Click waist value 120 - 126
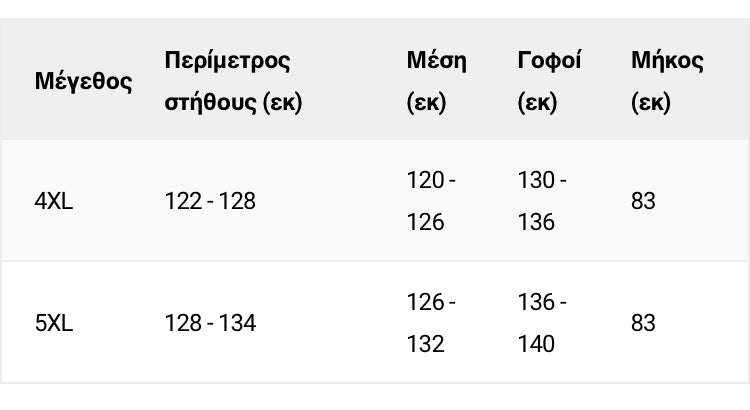 [x=431, y=201]
